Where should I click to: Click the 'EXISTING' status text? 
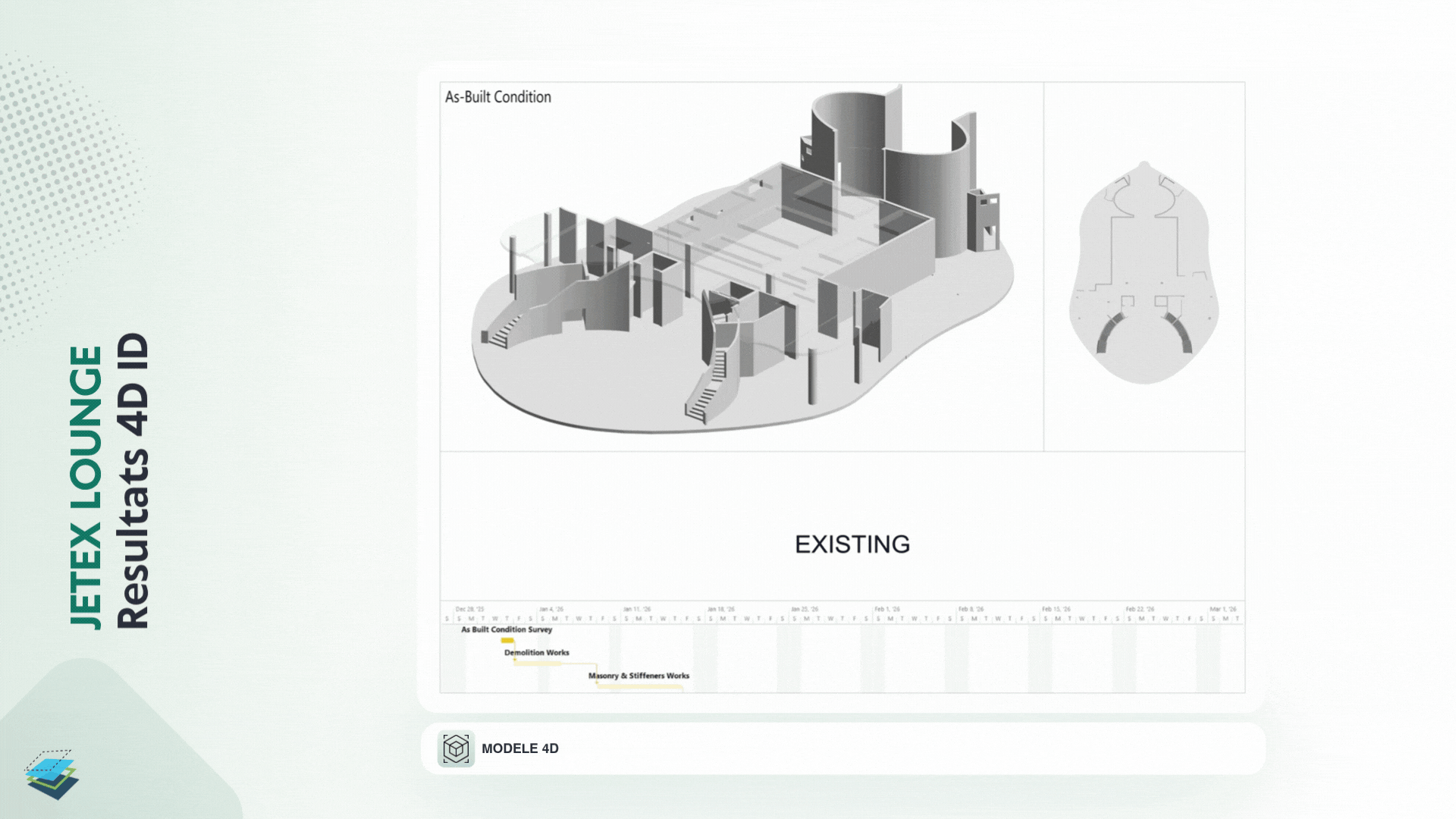pos(852,544)
